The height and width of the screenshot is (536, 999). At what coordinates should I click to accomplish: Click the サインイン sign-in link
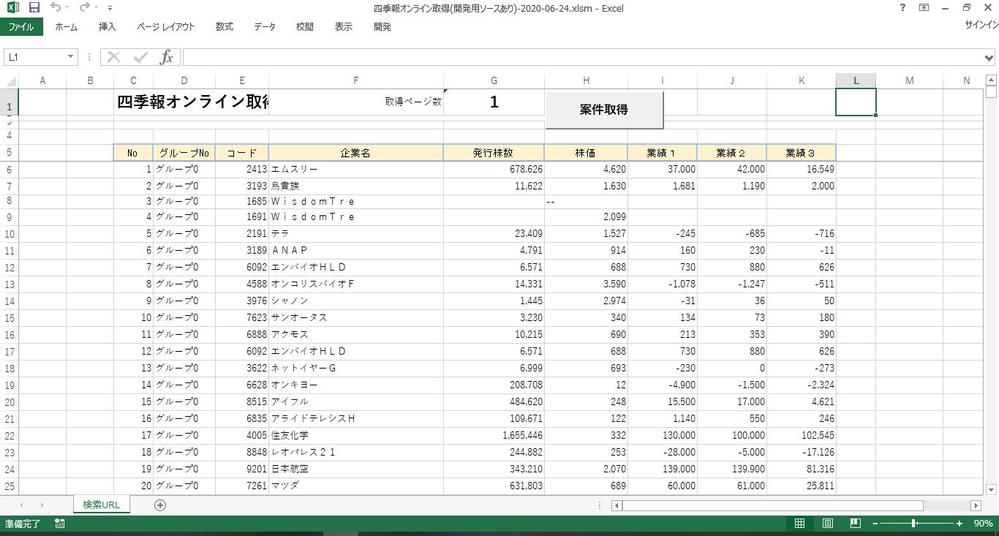981,25
